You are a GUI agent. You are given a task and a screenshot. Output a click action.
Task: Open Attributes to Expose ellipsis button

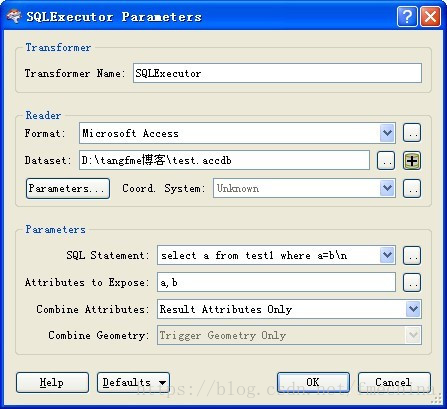tap(412, 283)
